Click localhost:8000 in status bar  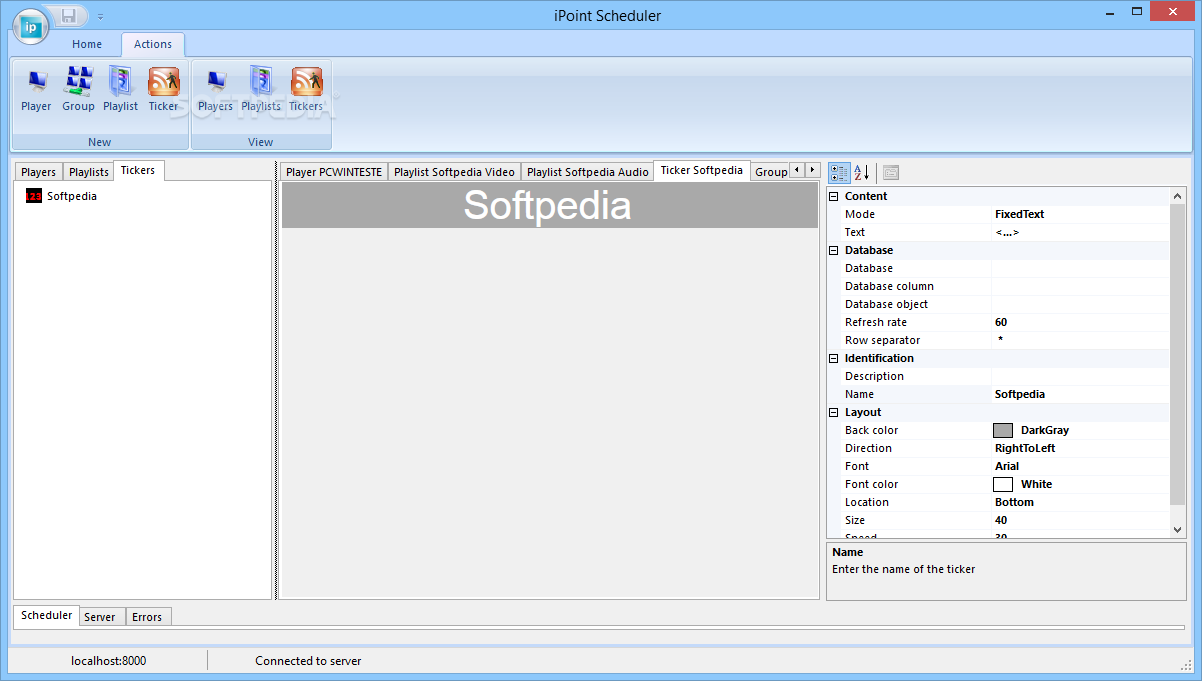click(109, 661)
